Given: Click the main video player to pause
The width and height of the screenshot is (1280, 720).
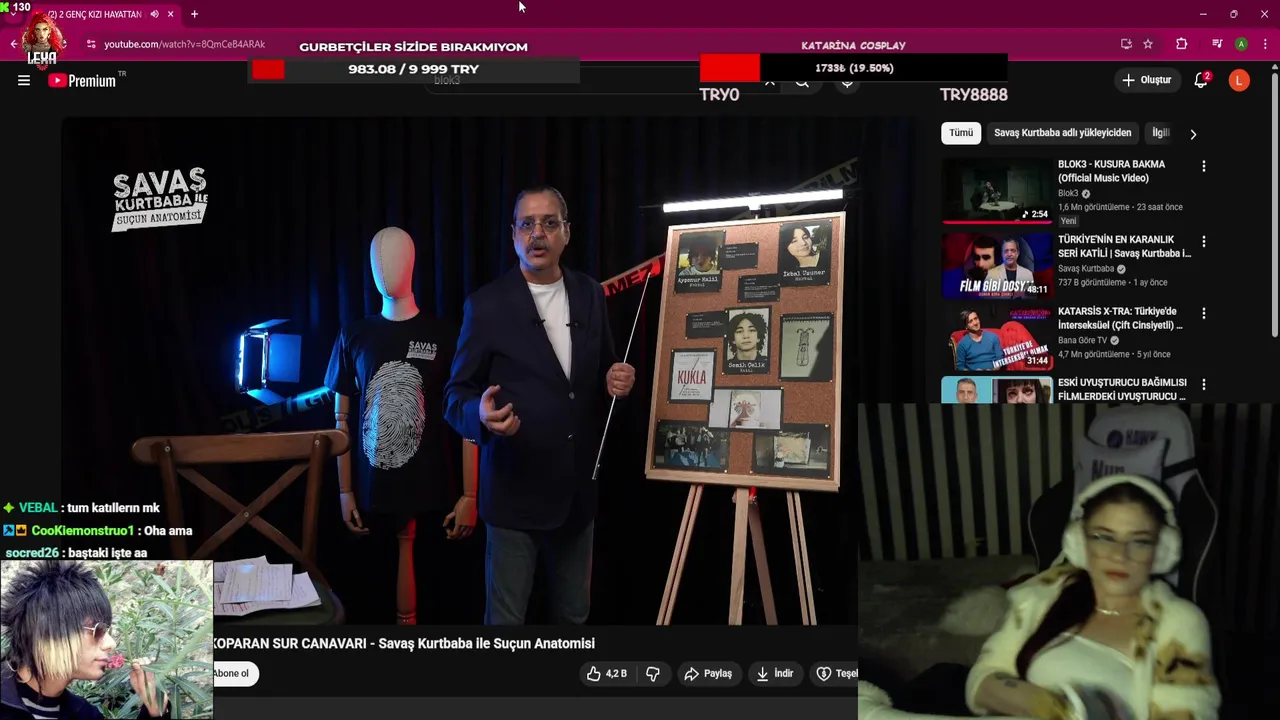Looking at the screenshot, I should click(460, 370).
